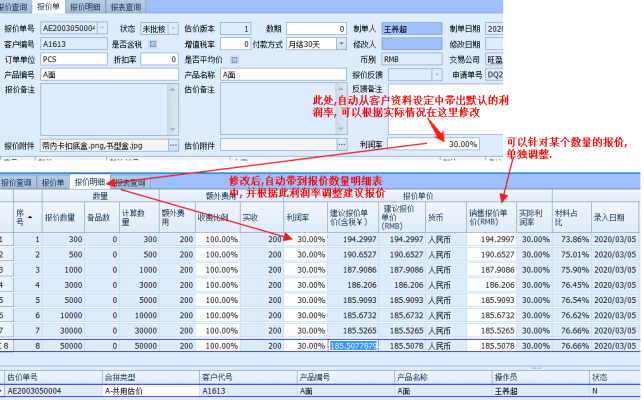Expand 状态 dropdown arrow

click(173, 28)
